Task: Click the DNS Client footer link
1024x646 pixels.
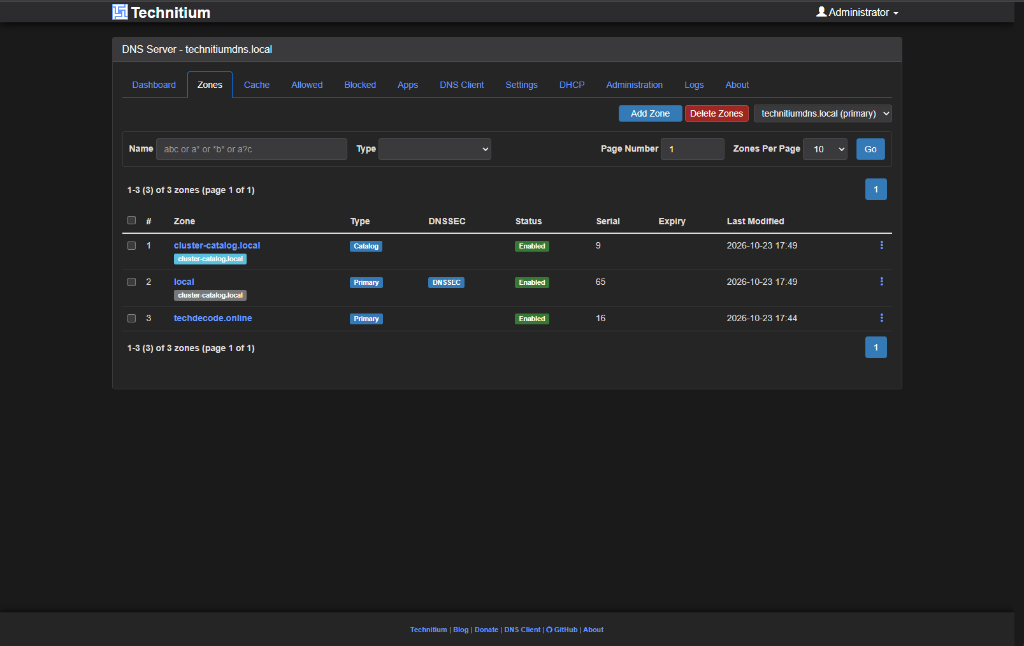Action: tap(522, 630)
